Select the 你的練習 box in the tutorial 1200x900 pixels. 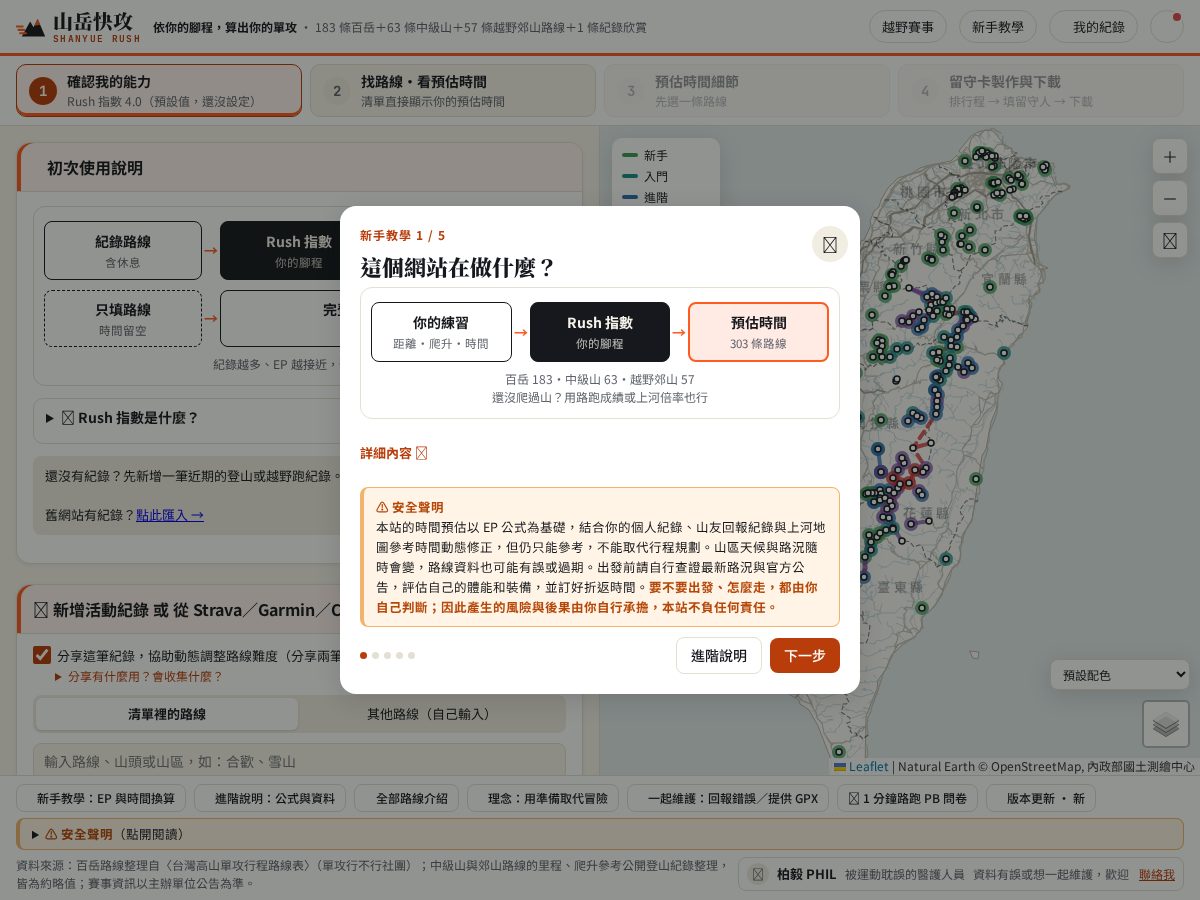(441, 332)
